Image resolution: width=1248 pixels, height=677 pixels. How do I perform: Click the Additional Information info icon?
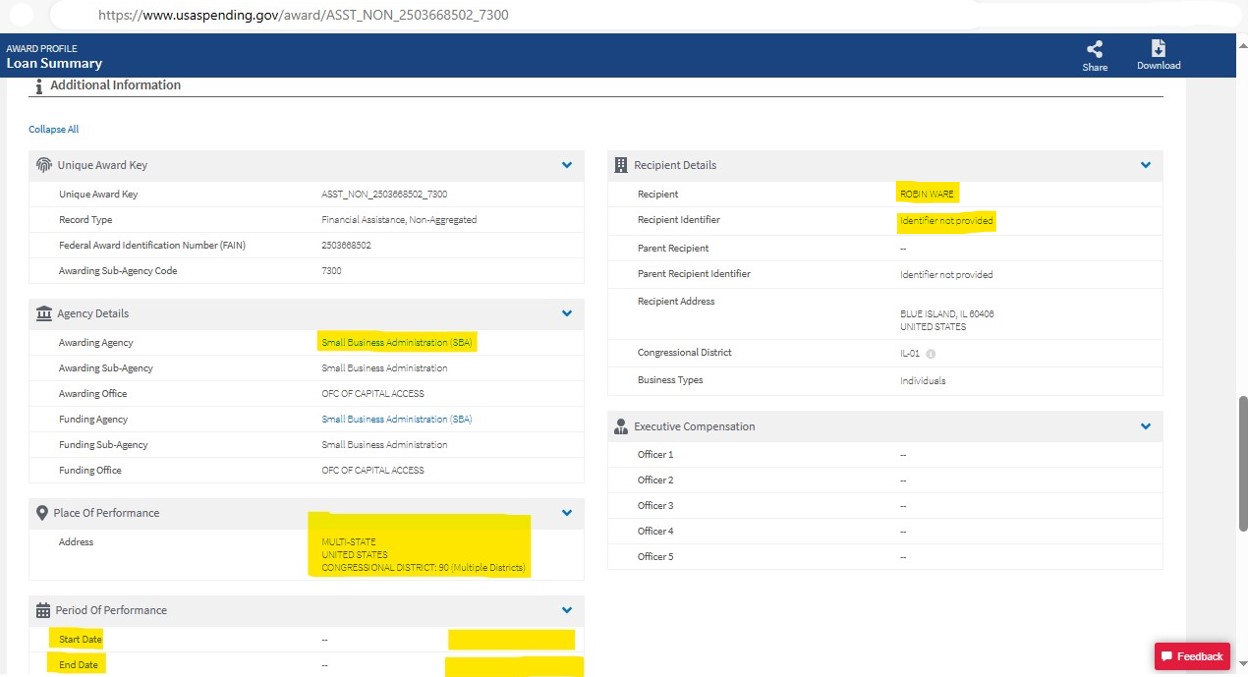click(x=39, y=87)
